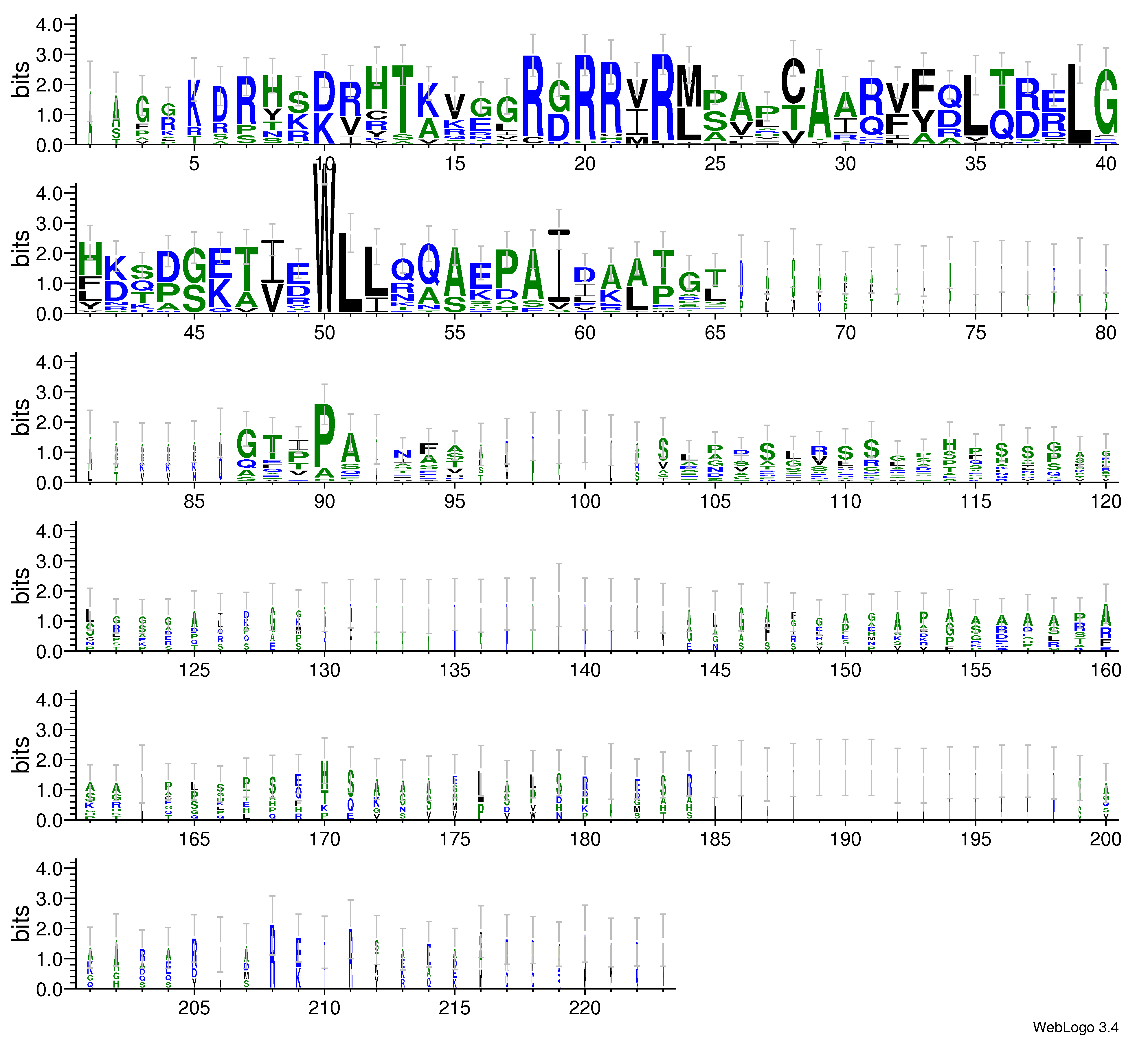Click the x-axis number 205
Screen dimensions: 1148x1037
(x=194, y=1007)
